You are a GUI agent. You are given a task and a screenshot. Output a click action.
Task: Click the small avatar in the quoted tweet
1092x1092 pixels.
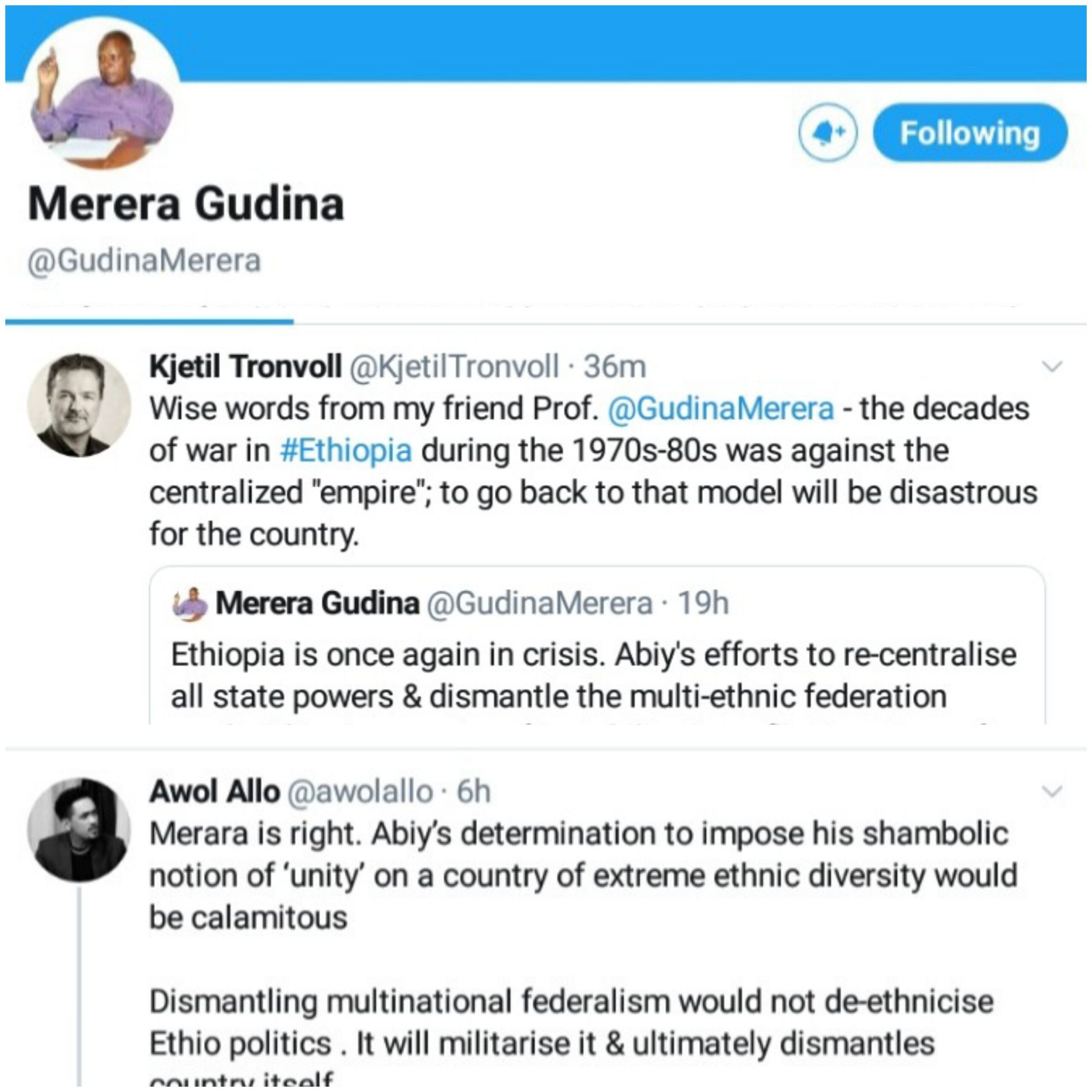pos(190,604)
